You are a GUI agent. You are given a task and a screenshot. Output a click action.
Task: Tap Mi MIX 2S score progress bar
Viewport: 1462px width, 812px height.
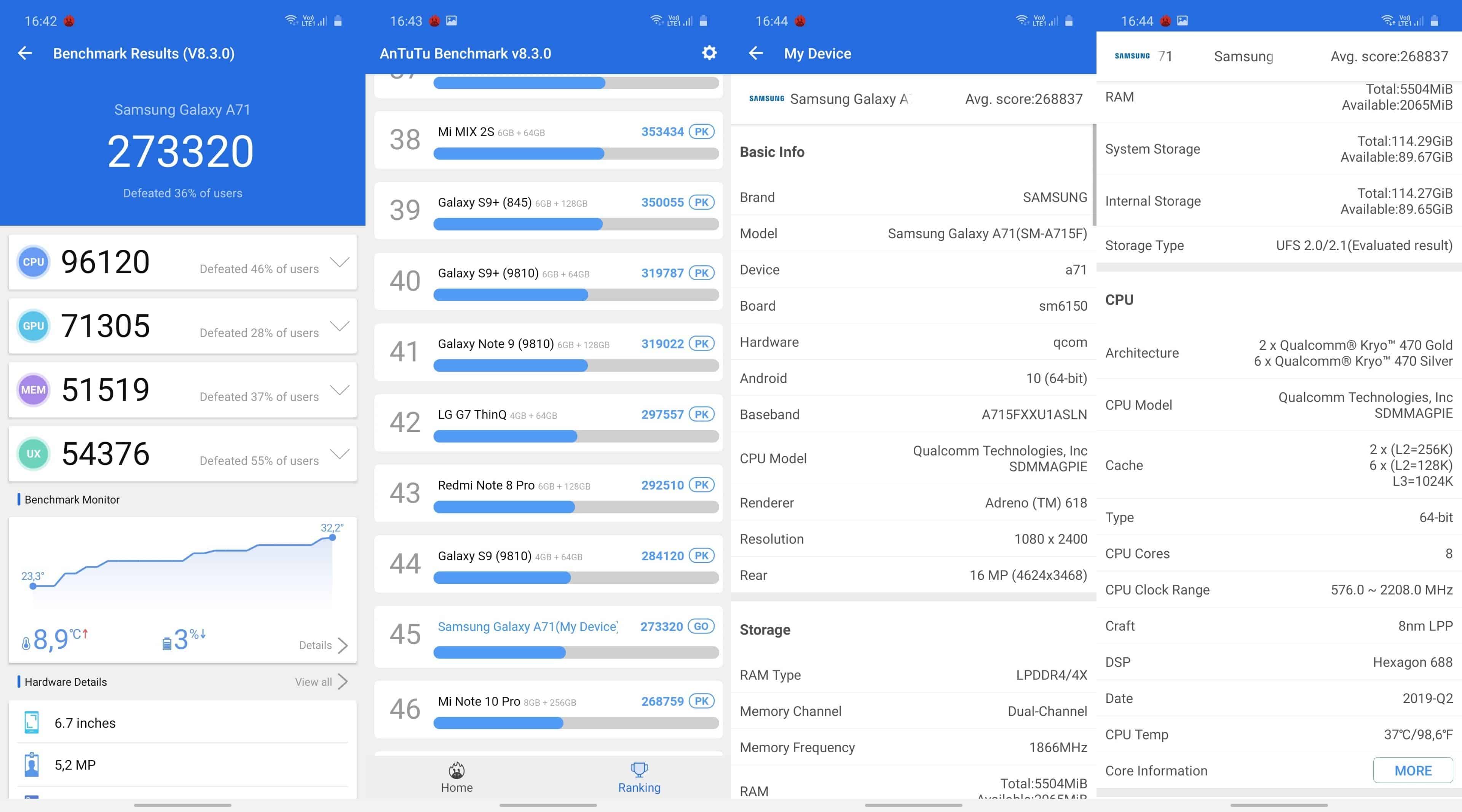pyautogui.click(x=576, y=154)
